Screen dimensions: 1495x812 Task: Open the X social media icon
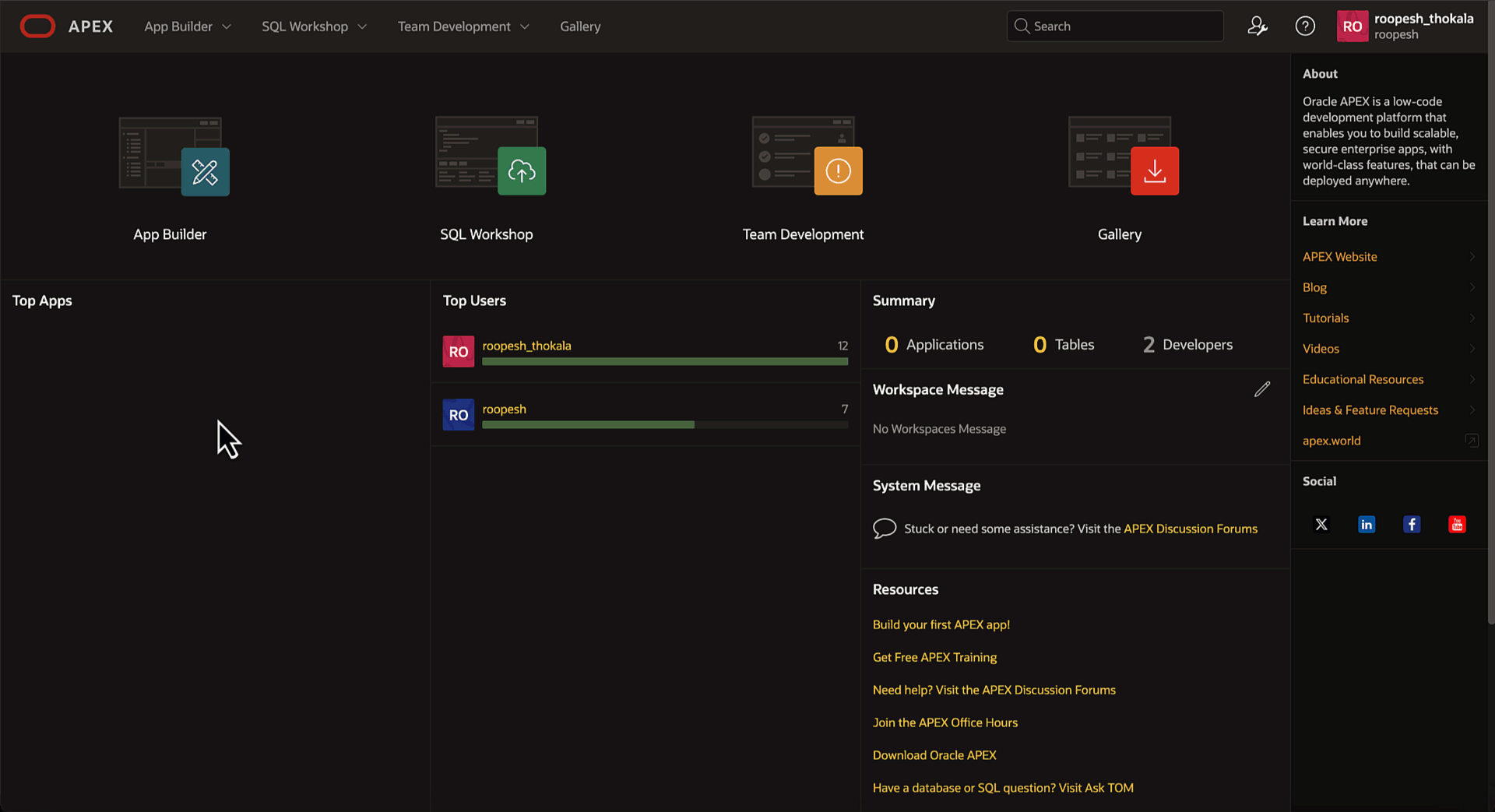click(x=1321, y=524)
